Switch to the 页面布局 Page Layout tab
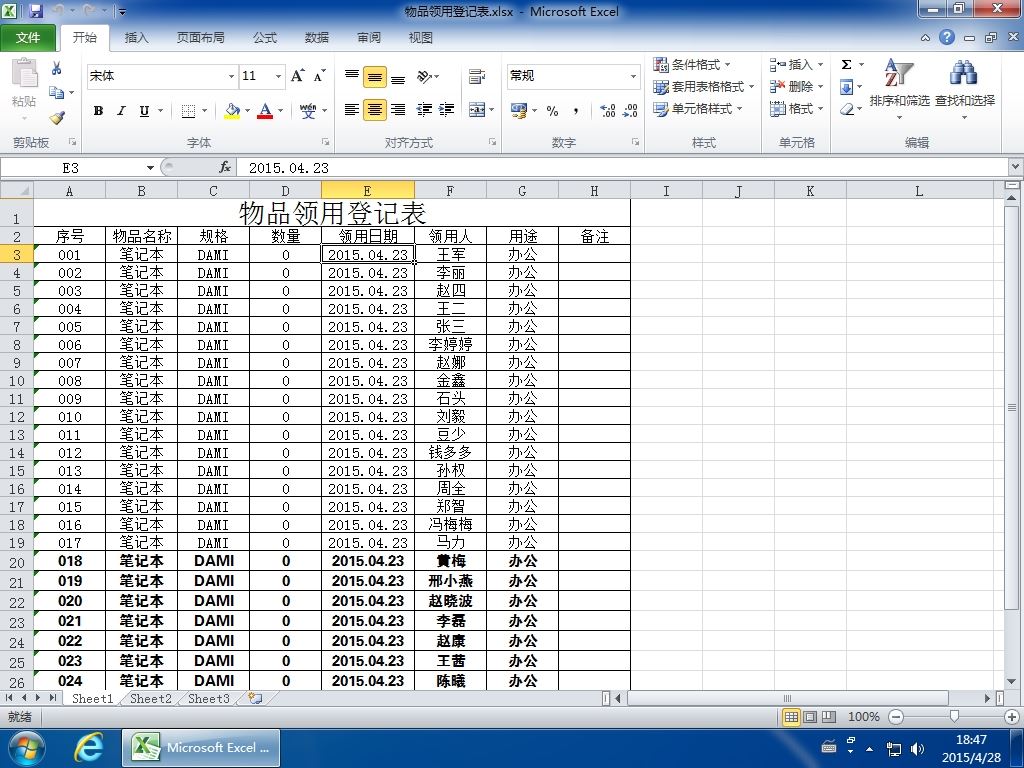This screenshot has height=768, width=1024. [x=200, y=38]
